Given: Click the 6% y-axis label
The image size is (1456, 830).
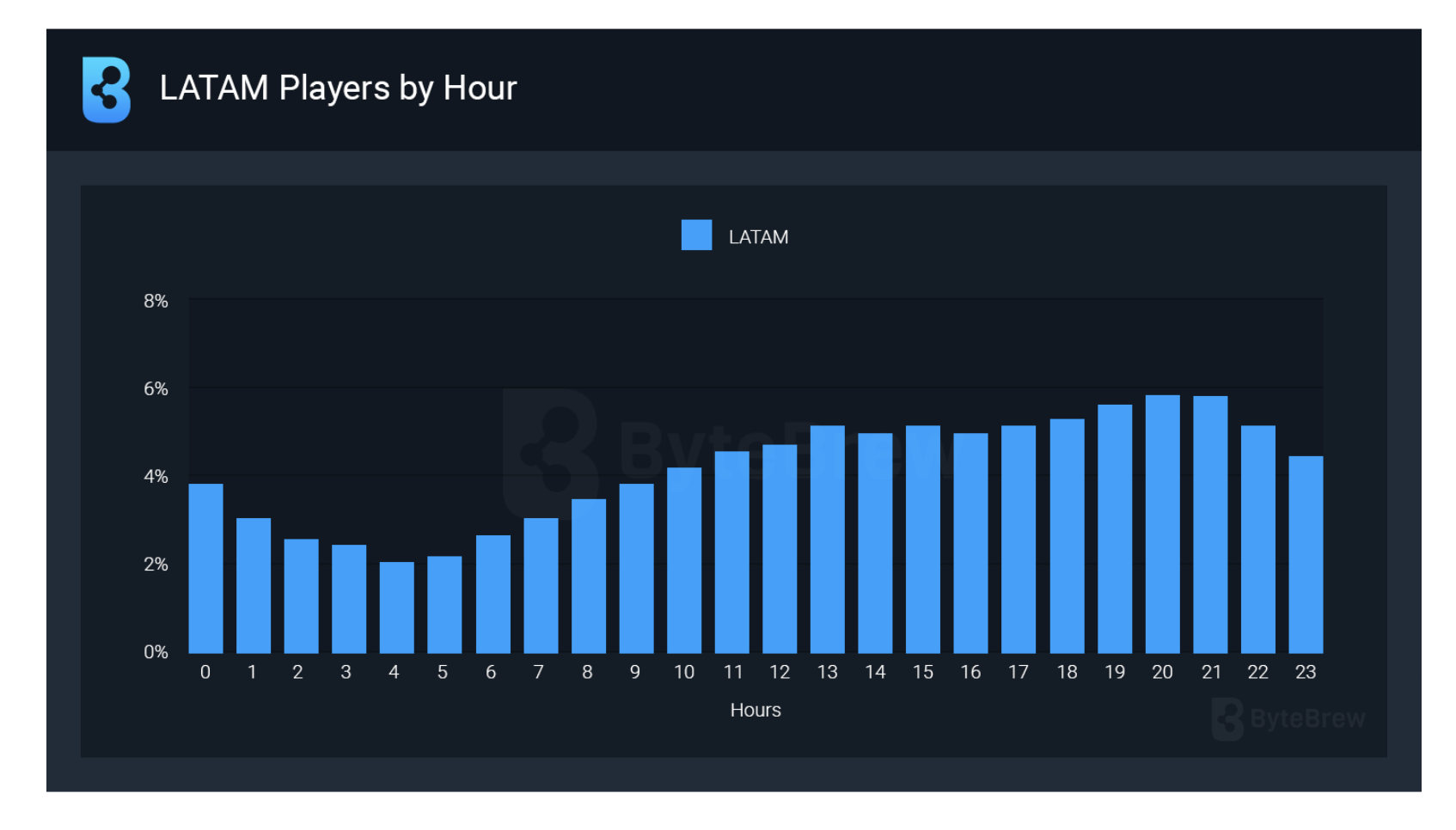Looking at the screenshot, I should pos(156,388).
